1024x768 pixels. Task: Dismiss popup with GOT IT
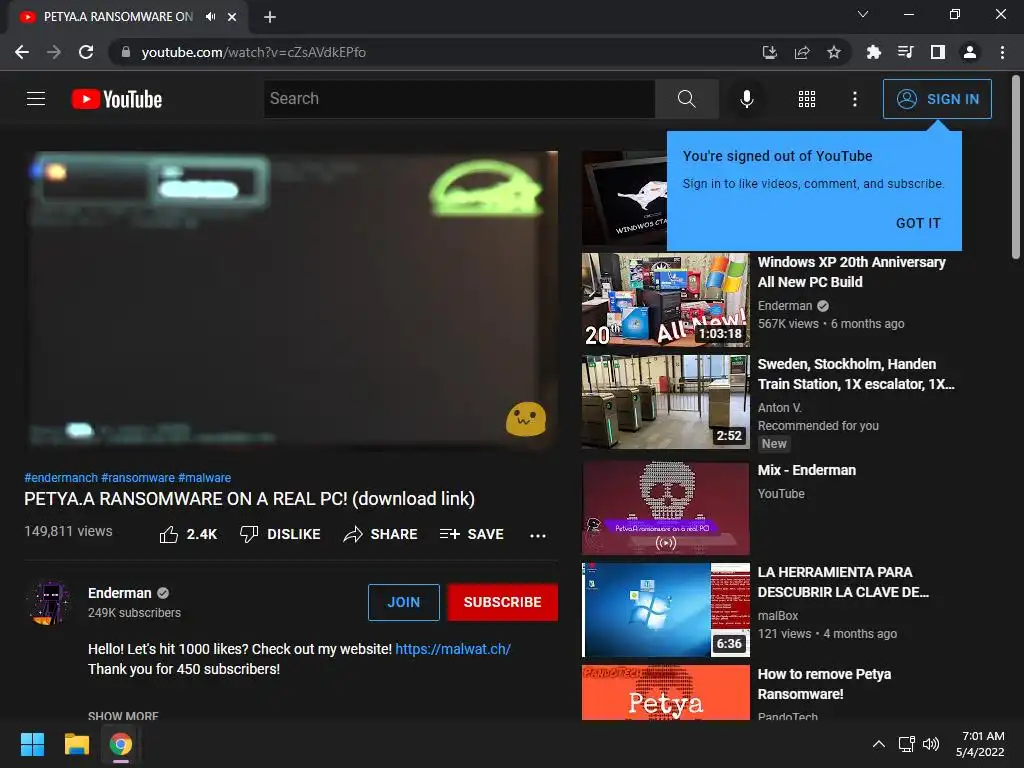[x=918, y=223]
